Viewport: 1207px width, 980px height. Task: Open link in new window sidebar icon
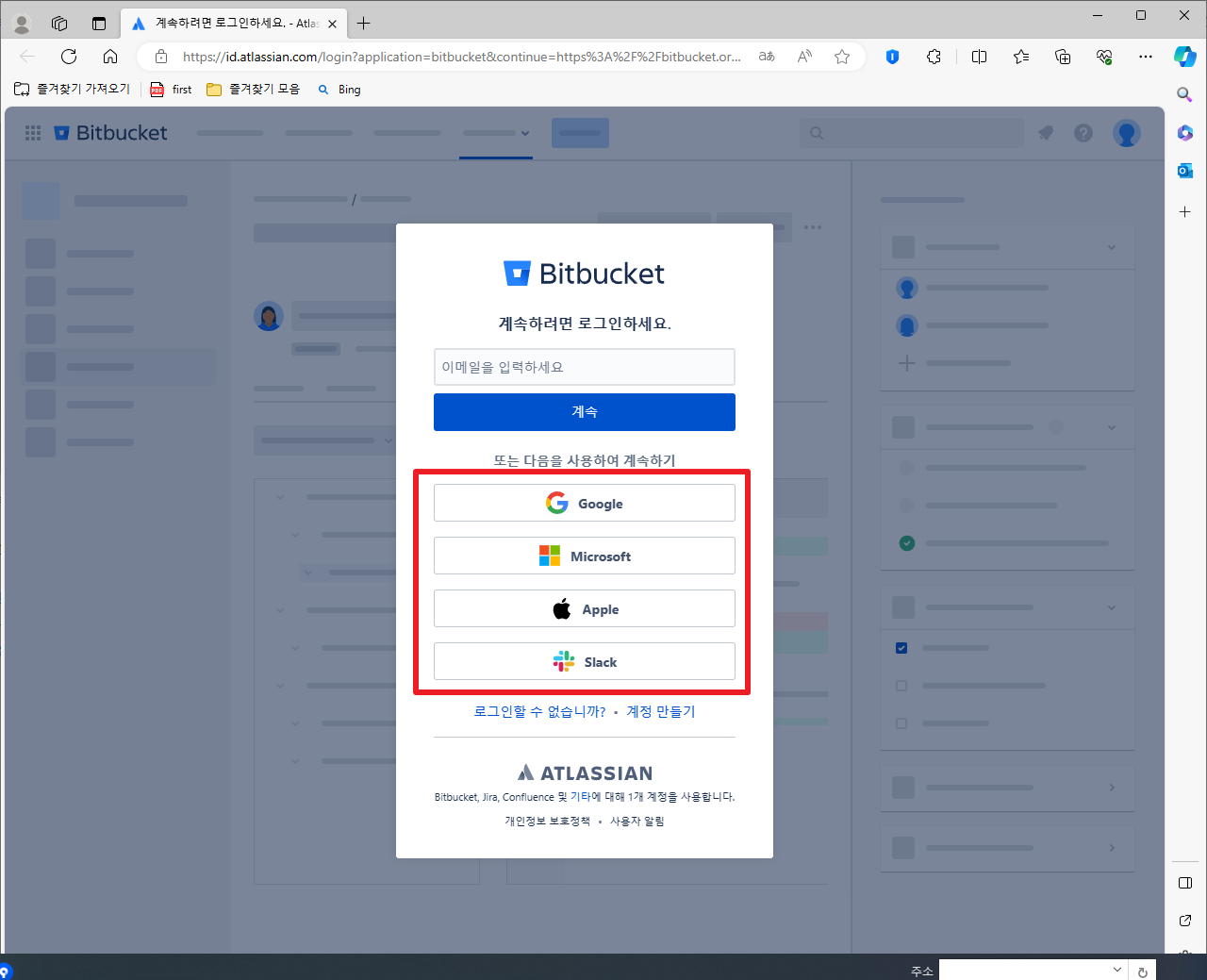1185,921
